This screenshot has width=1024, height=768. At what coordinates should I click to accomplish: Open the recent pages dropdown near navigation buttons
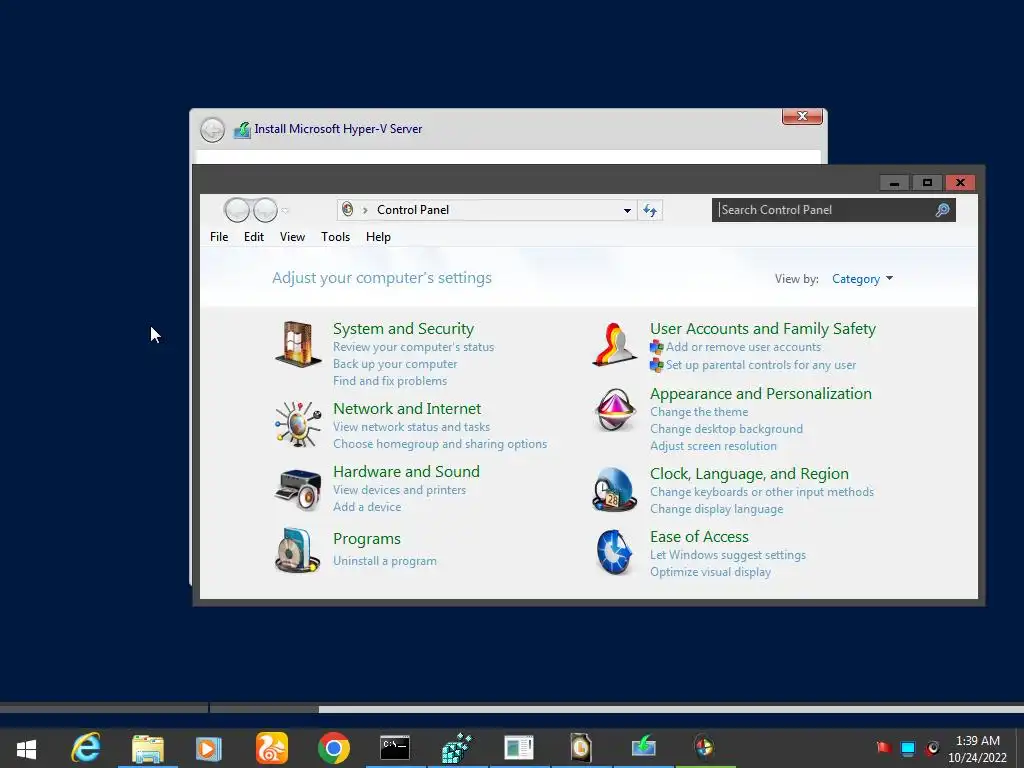click(285, 211)
